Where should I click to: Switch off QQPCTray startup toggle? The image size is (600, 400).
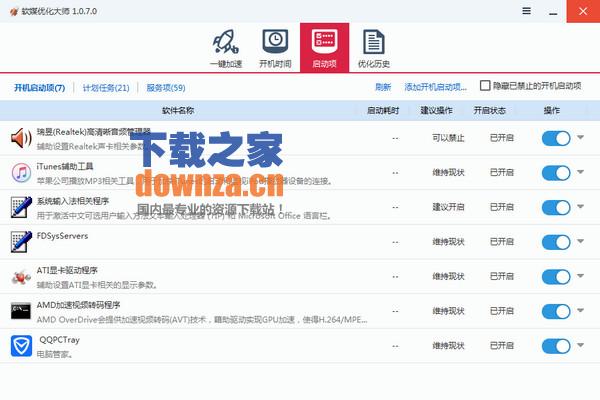[556, 346]
